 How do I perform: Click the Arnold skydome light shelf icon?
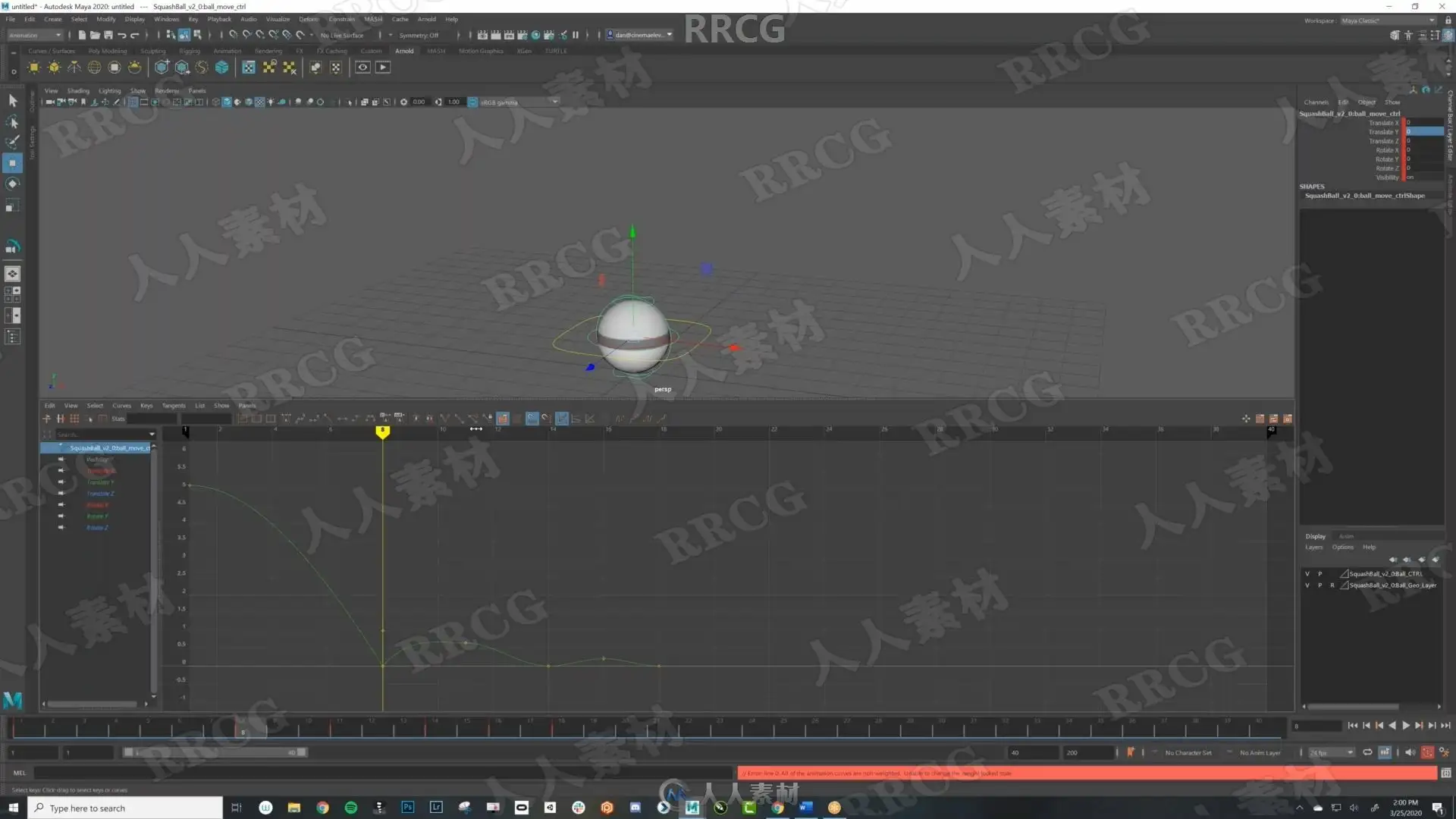pyautogui.click(x=94, y=67)
